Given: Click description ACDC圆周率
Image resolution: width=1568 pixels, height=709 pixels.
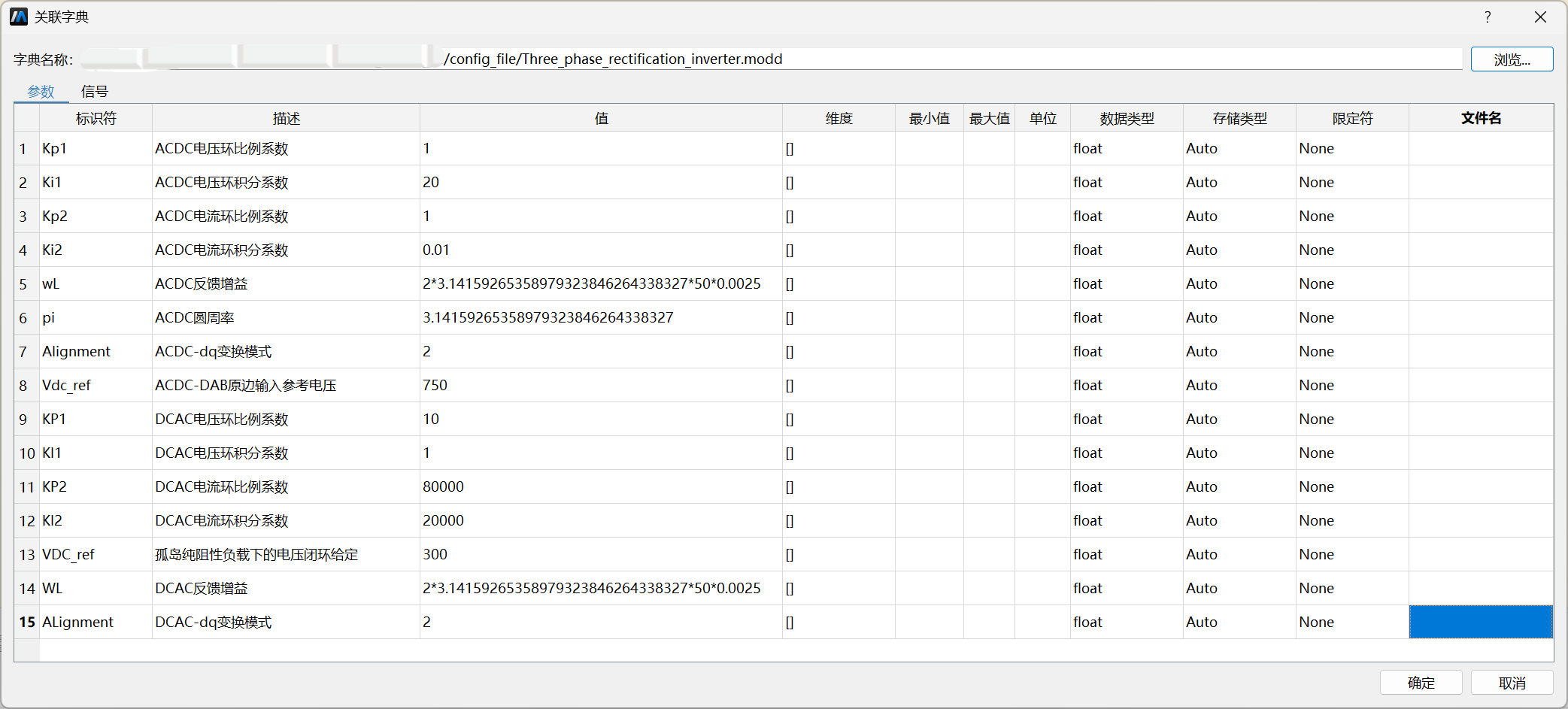Looking at the screenshot, I should (287, 317).
